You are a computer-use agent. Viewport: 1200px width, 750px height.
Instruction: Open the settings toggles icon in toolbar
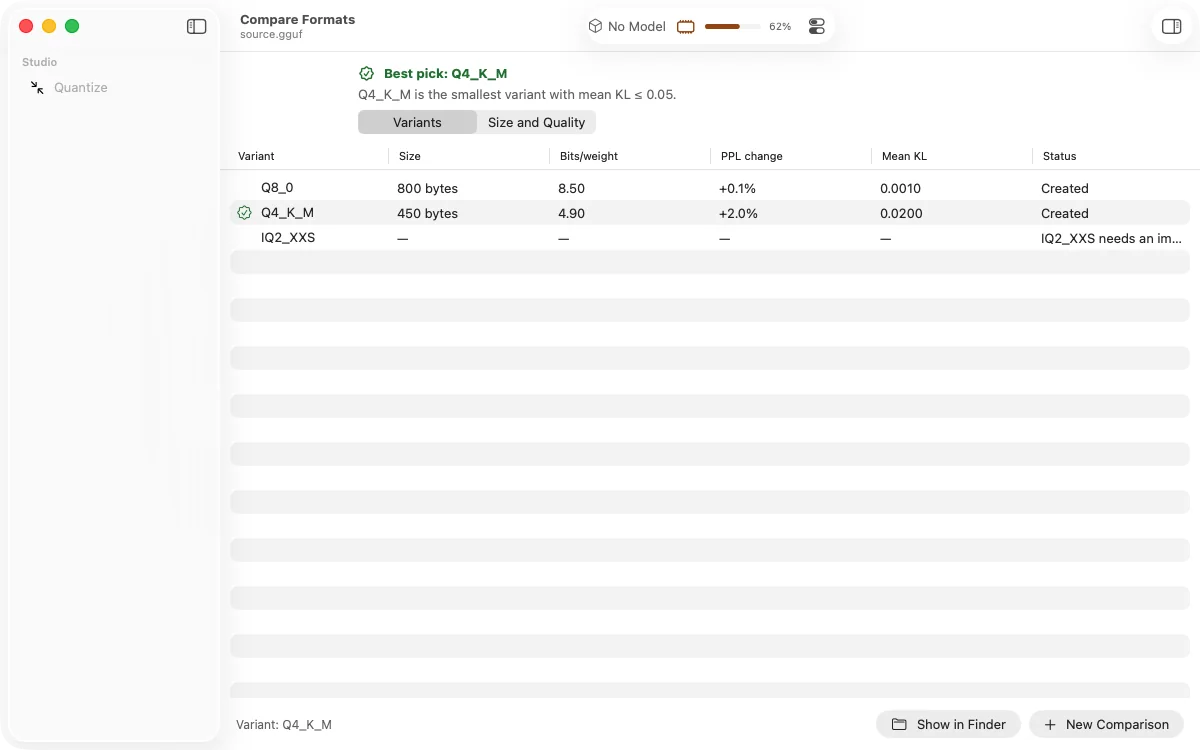817,27
